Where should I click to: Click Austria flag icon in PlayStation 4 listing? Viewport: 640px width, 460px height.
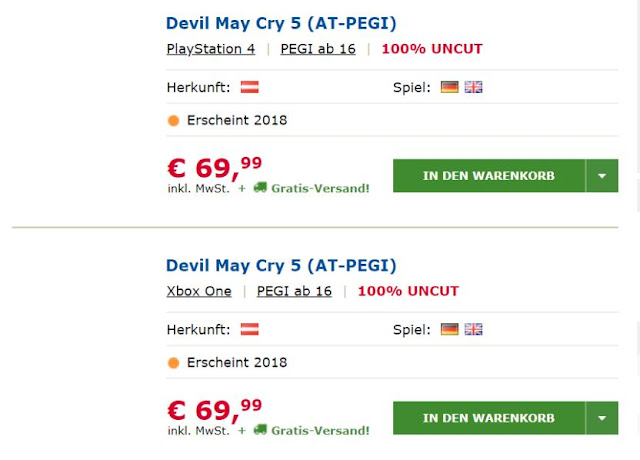pos(250,87)
